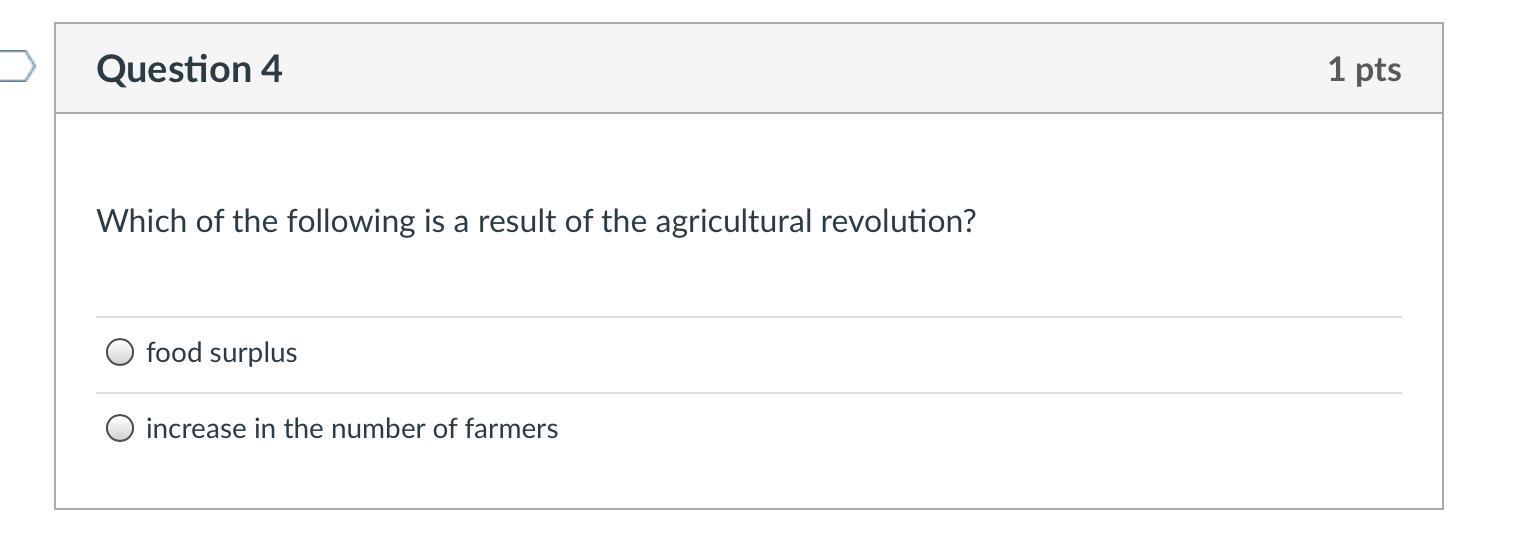Click the number "4" in the heading
This screenshot has height=542, width=1532.
[x=271, y=69]
